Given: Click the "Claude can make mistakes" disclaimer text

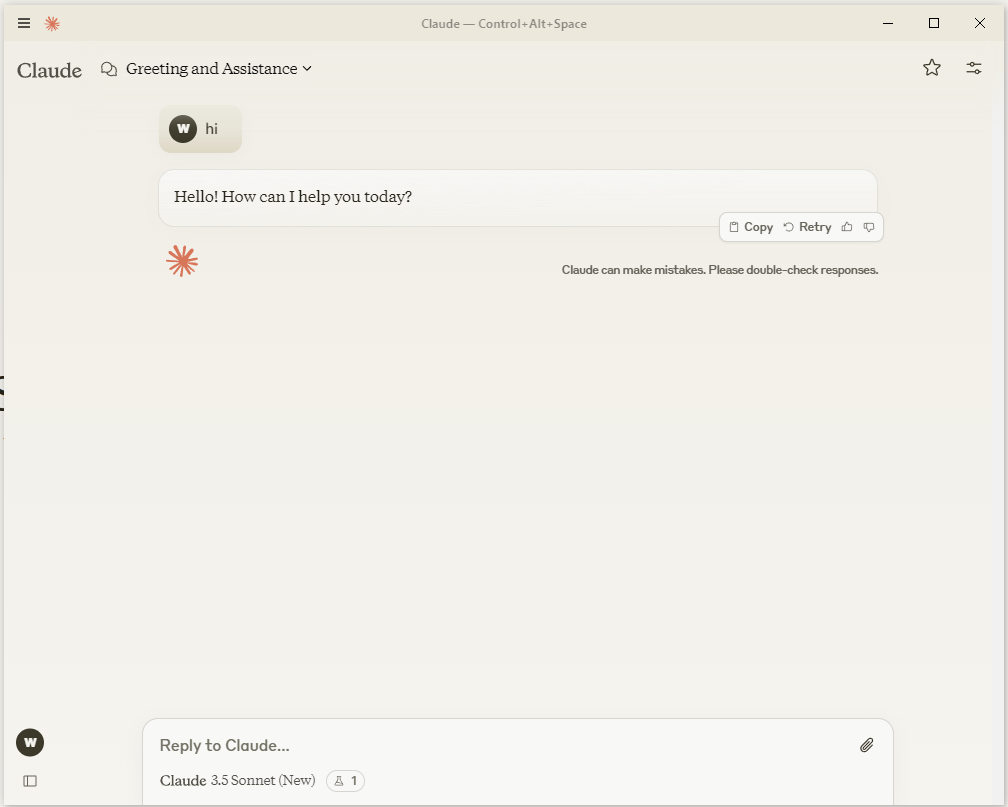Looking at the screenshot, I should (x=719, y=270).
